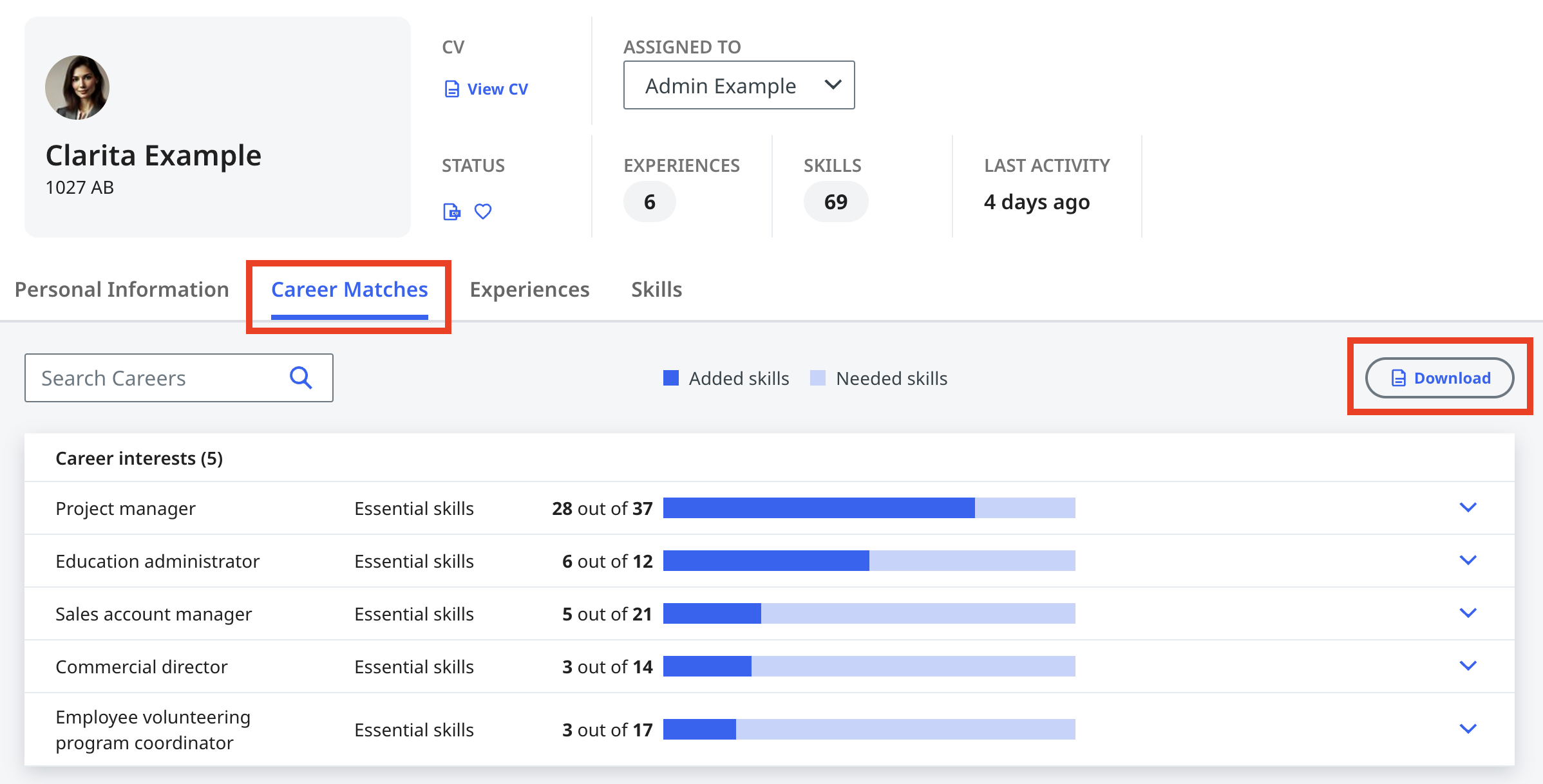
Task: Click the '6 out of 12' value
Action: pyautogui.click(x=607, y=561)
